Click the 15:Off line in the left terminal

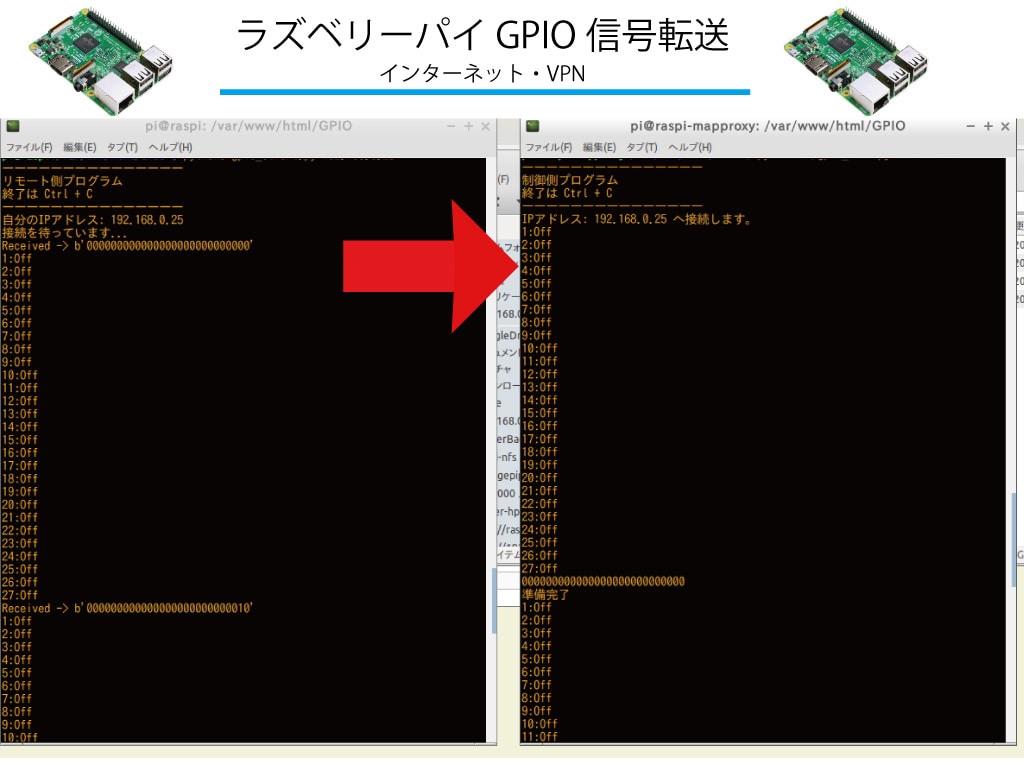tap(20, 440)
